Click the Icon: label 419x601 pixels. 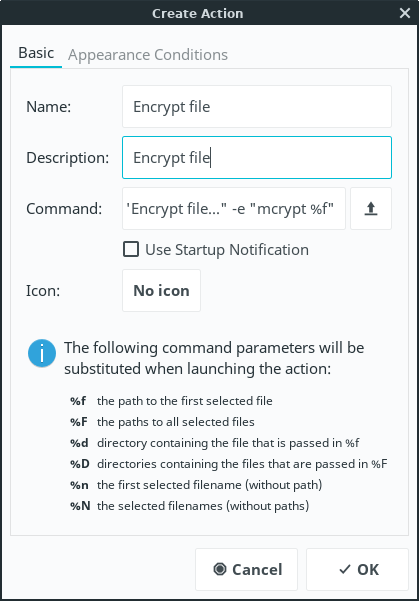pyautogui.click(x=43, y=291)
